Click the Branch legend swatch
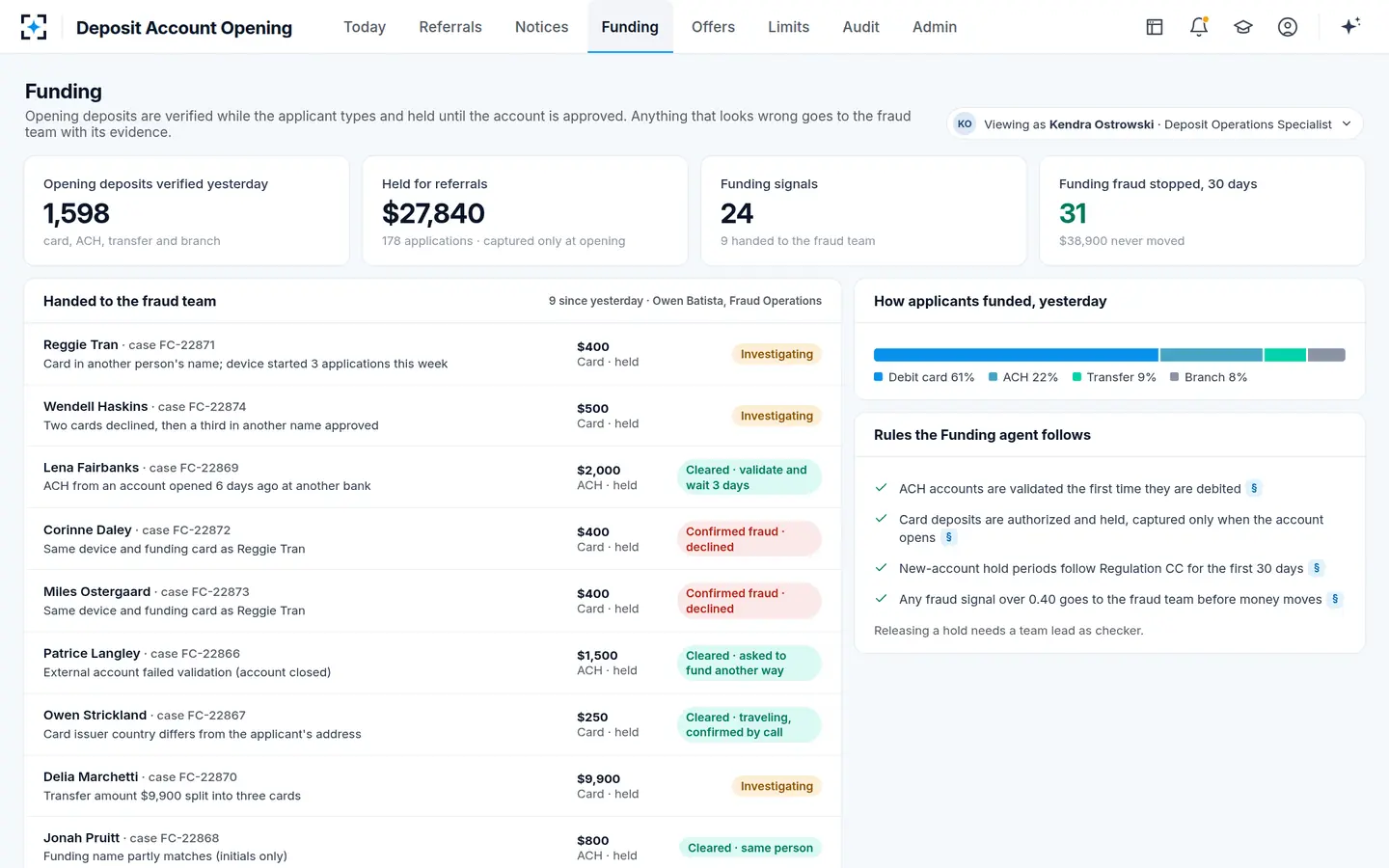 click(1174, 377)
